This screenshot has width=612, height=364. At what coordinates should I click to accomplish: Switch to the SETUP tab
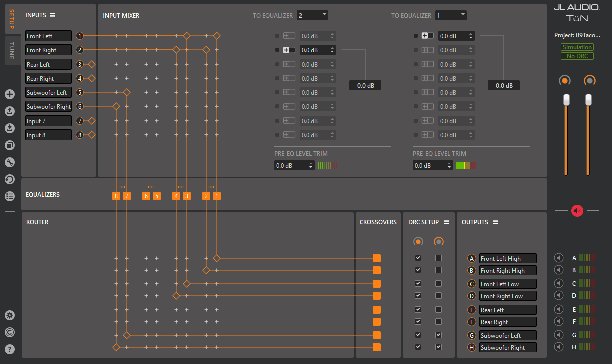pyautogui.click(x=12, y=20)
